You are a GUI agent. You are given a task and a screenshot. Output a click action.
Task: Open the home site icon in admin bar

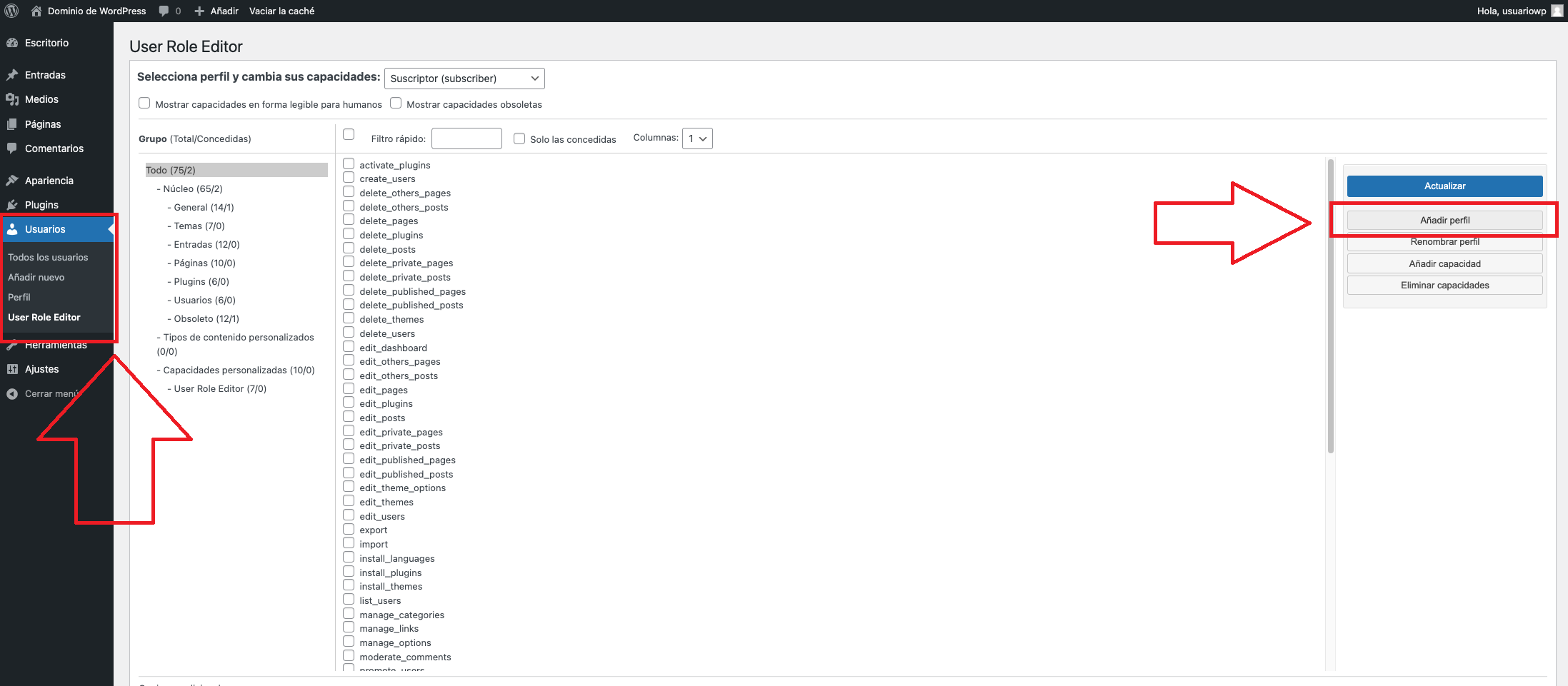(x=36, y=11)
